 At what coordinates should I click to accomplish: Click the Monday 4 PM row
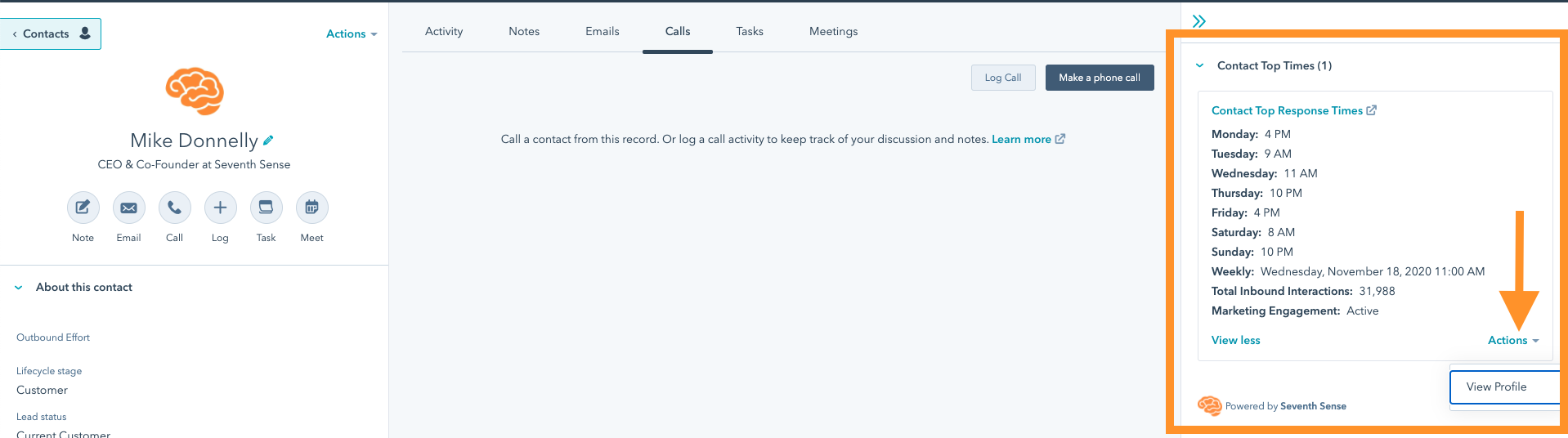1251,134
